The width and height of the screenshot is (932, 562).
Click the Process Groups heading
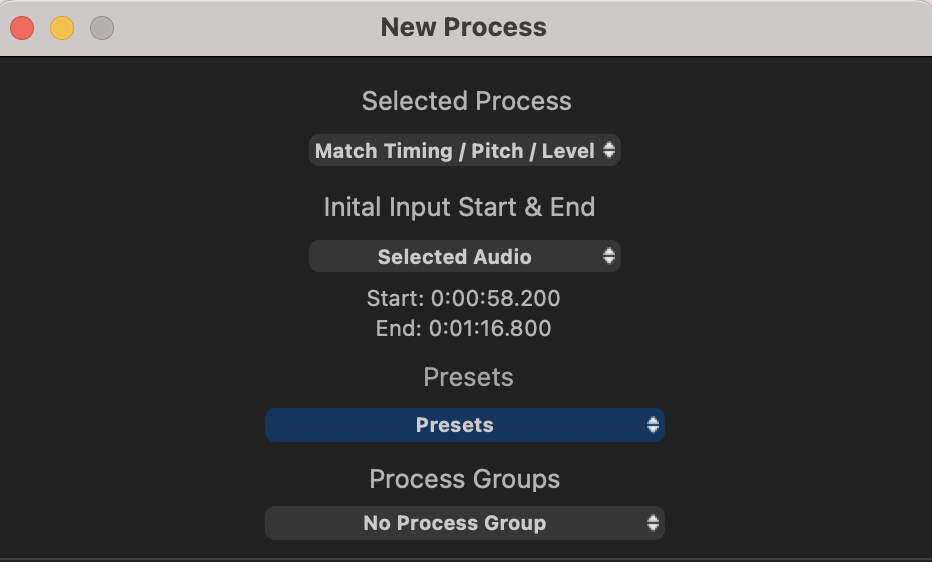pyautogui.click(x=464, y=479)
